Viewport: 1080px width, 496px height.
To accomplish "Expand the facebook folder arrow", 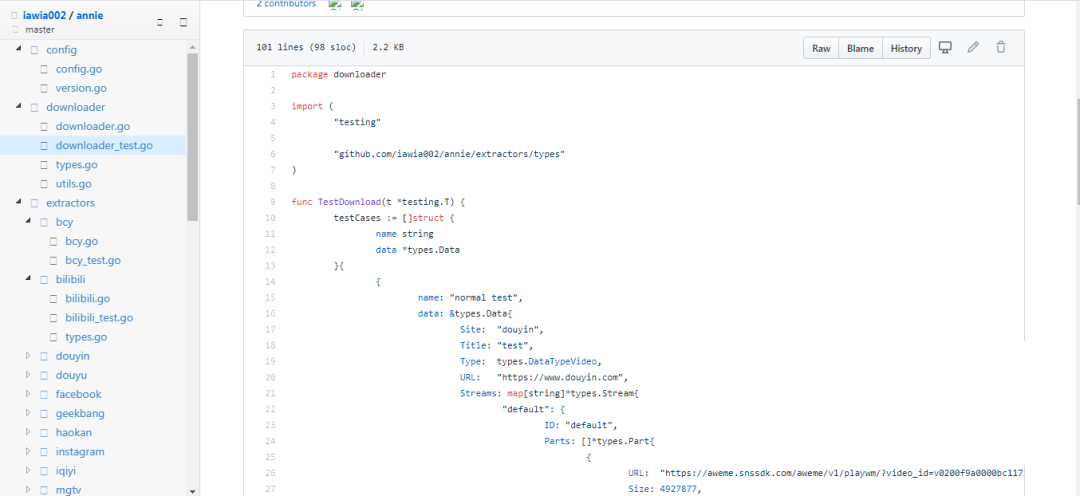I will 28,394.
